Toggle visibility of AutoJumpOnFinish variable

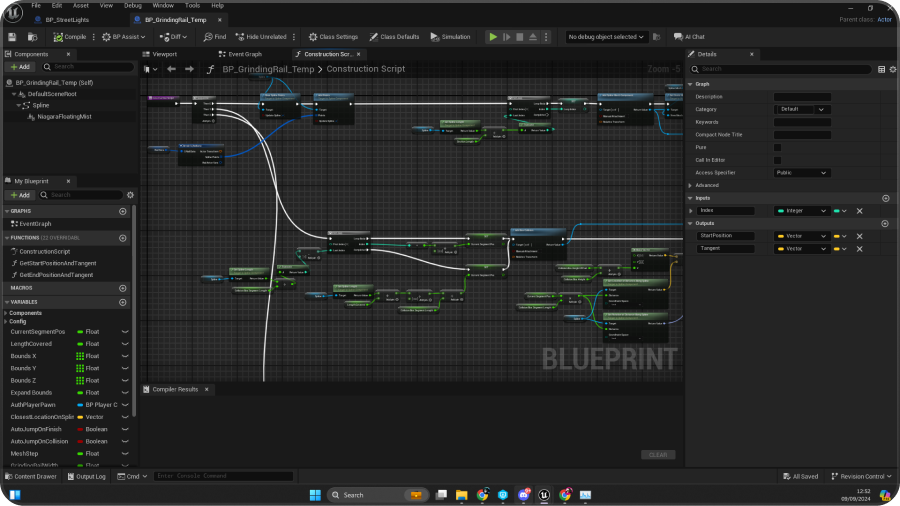[x=125, y=429]
